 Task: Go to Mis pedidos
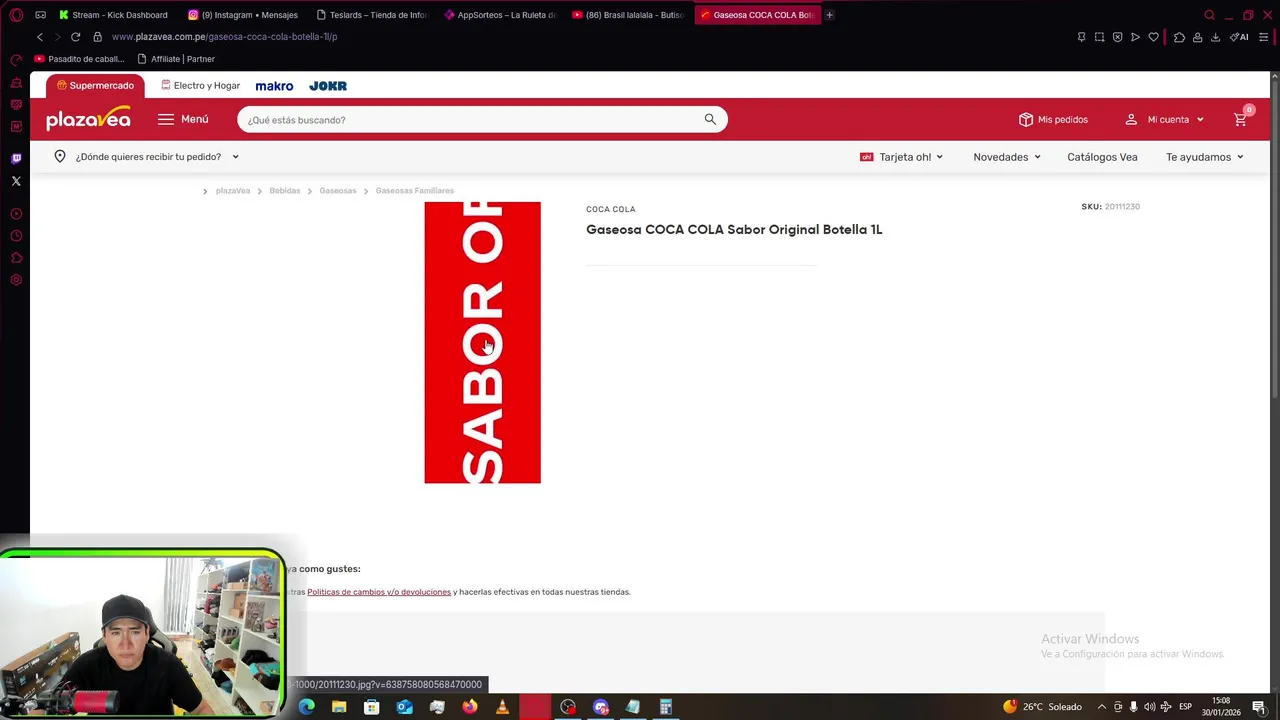1053,119
